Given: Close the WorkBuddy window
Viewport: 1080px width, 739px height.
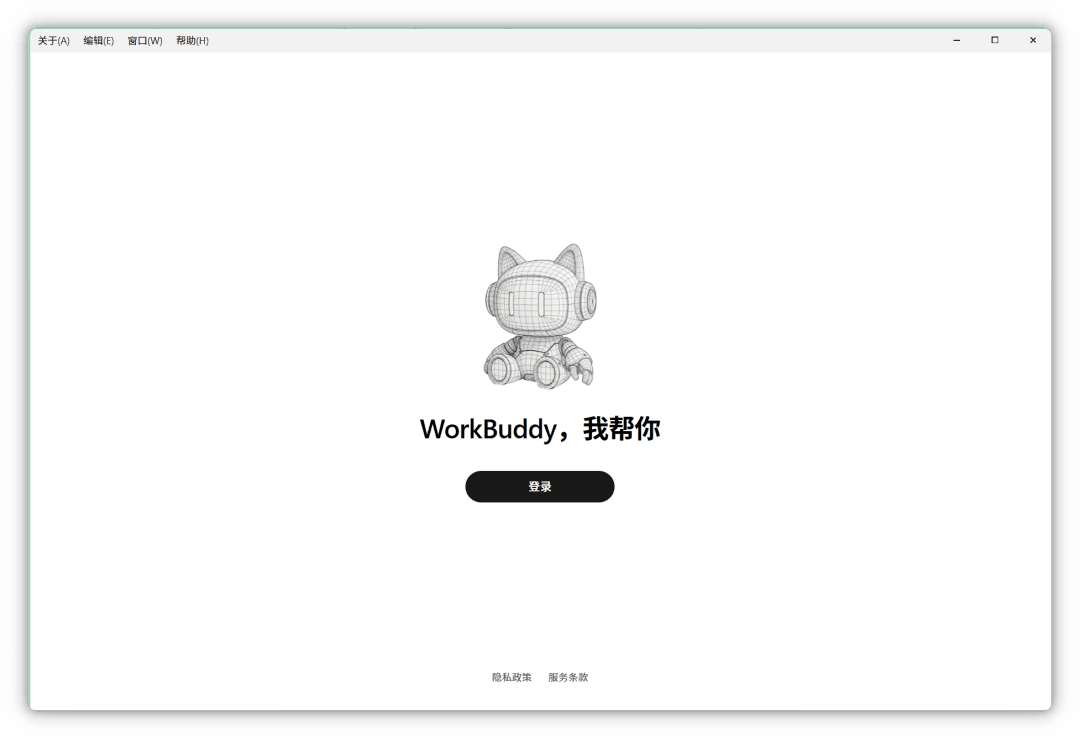Looking at the screenshot, I should [x=1032, y=40].
